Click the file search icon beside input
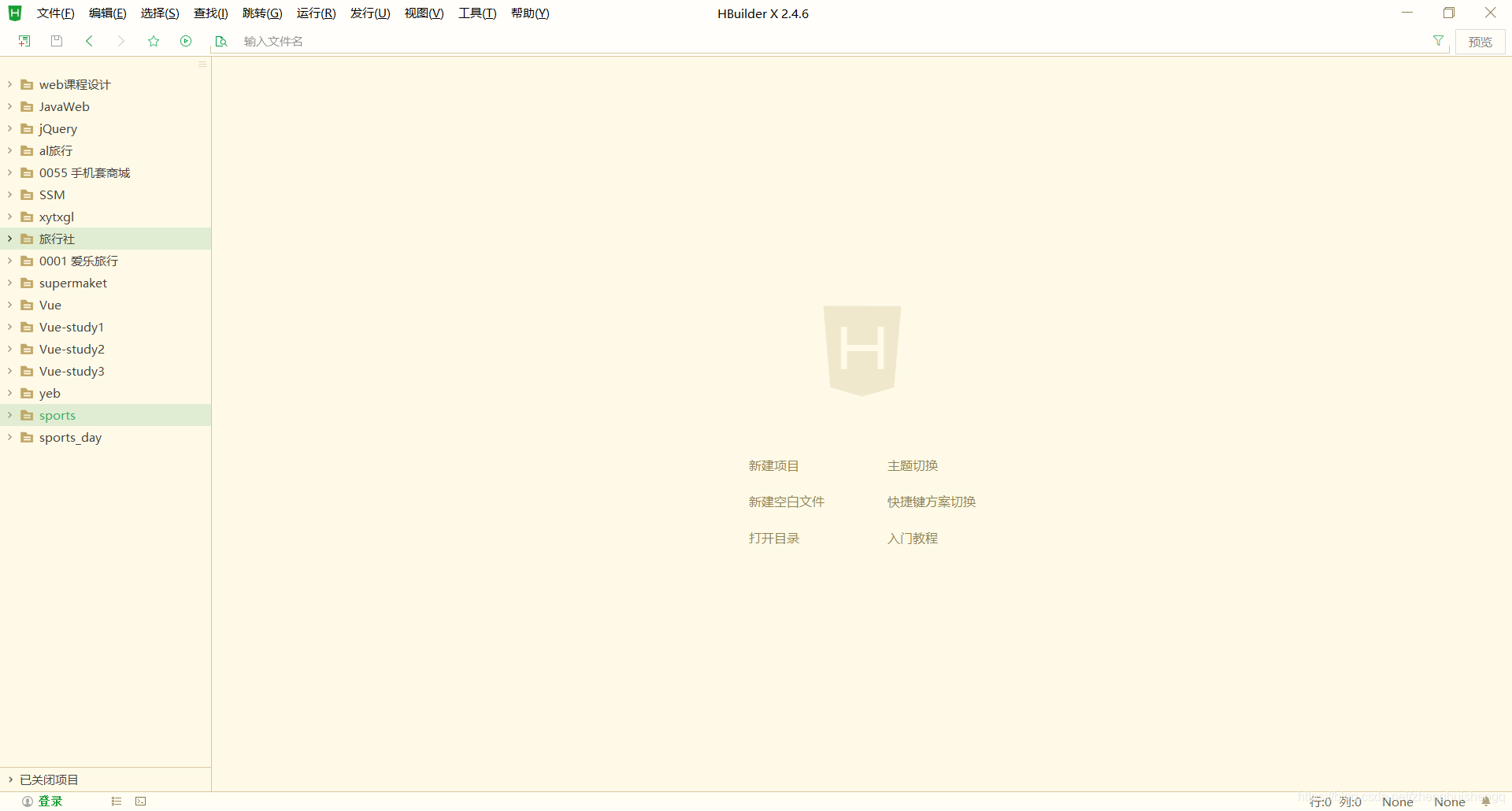The height and width of the screenshot is (811, 1512). click(221, 41)
